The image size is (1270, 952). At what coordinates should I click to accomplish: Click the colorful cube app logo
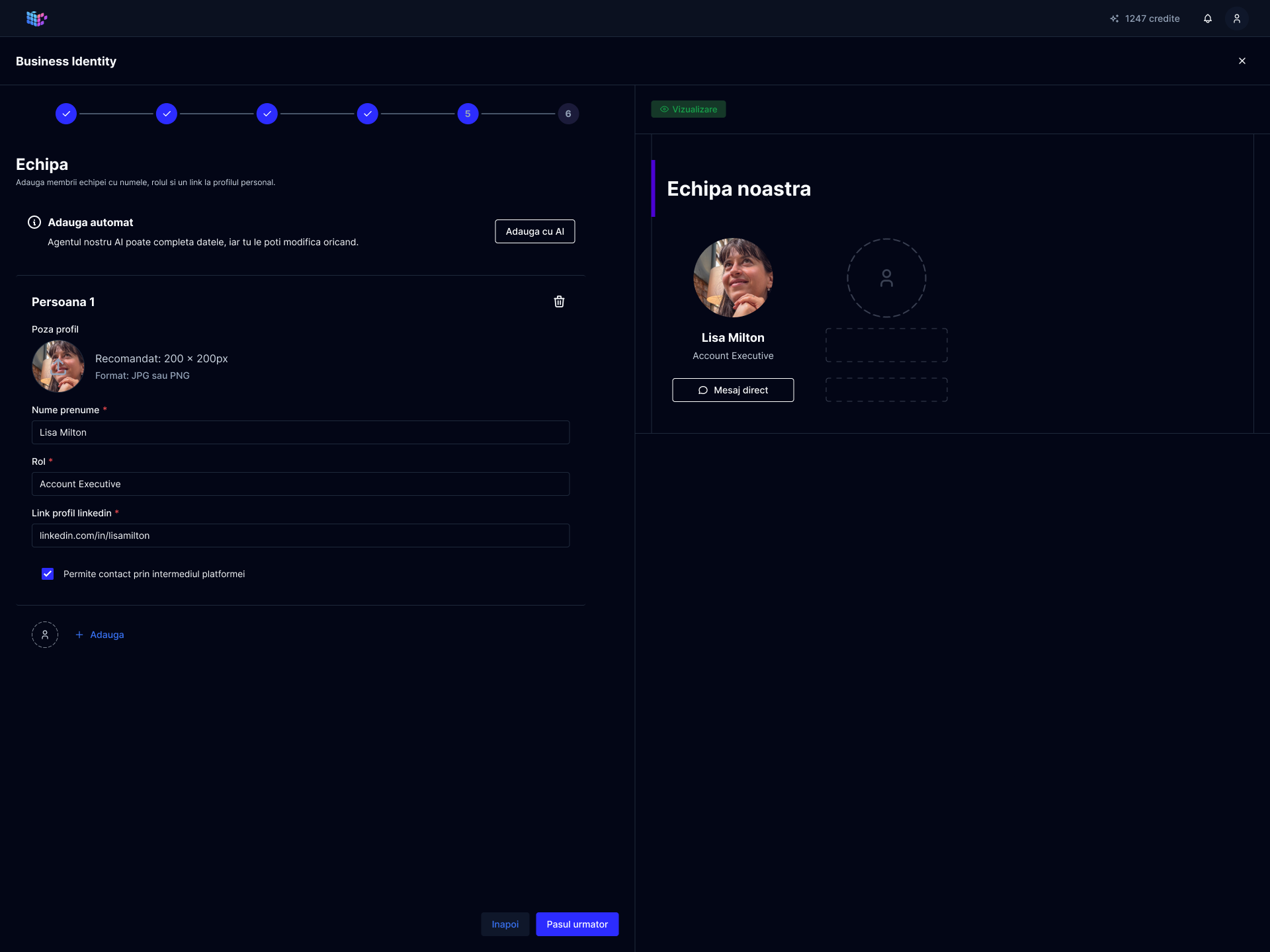36,19
